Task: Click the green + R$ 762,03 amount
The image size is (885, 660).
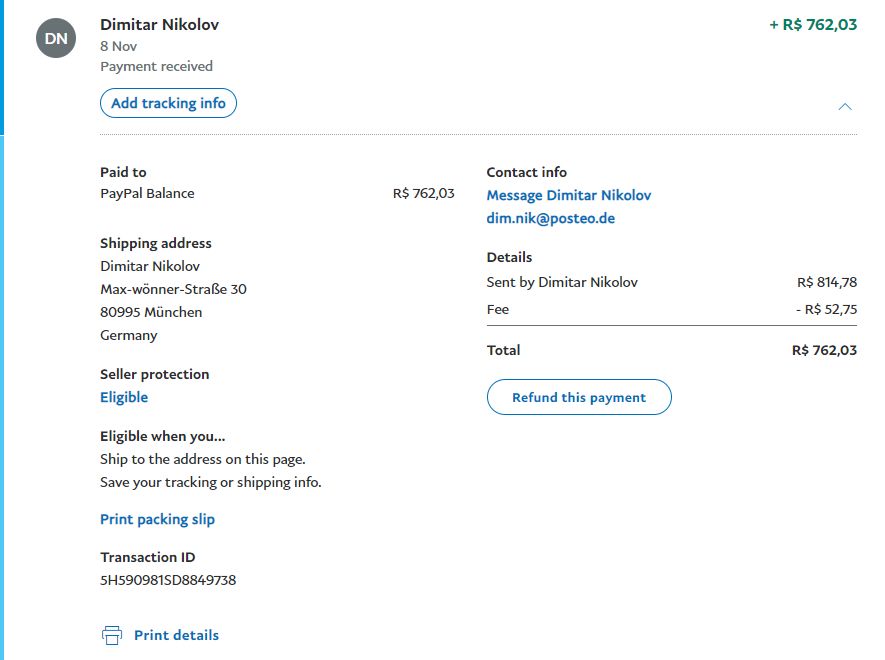Action: [x=813, y=24]
